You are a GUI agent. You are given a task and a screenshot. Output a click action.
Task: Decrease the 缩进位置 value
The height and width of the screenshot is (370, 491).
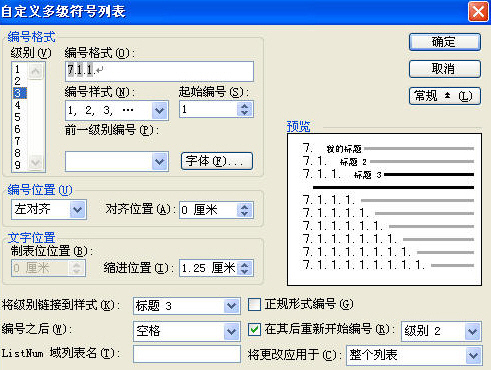coord(245,272)
